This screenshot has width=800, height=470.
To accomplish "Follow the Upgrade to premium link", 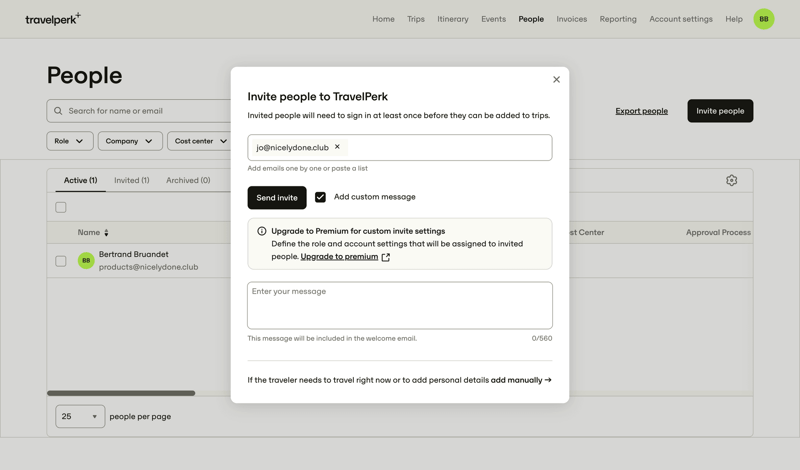I will pyautogui.click(x=339, y=257).
